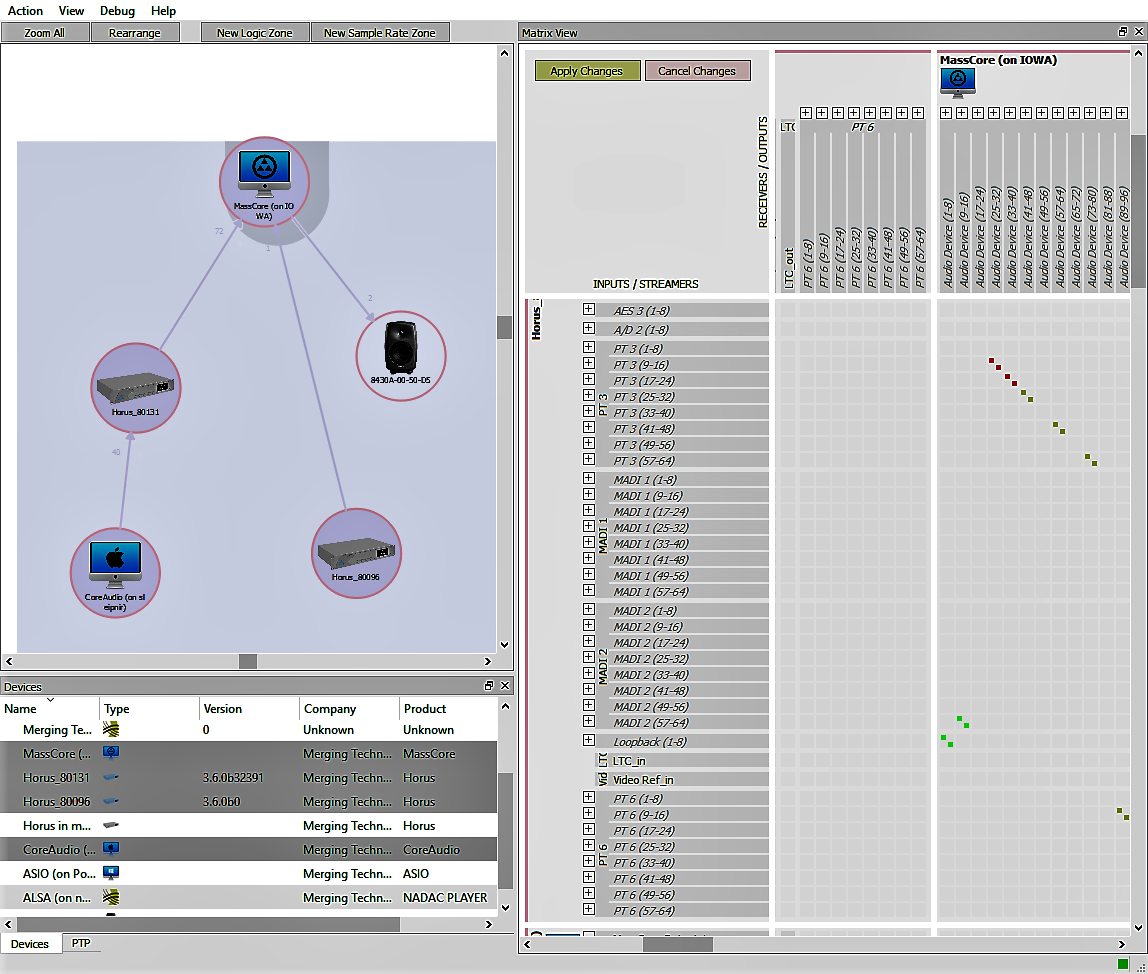Select the Horus_80131 row in Devices list
Screen dimensions: 1148x974
pos(56,778)
